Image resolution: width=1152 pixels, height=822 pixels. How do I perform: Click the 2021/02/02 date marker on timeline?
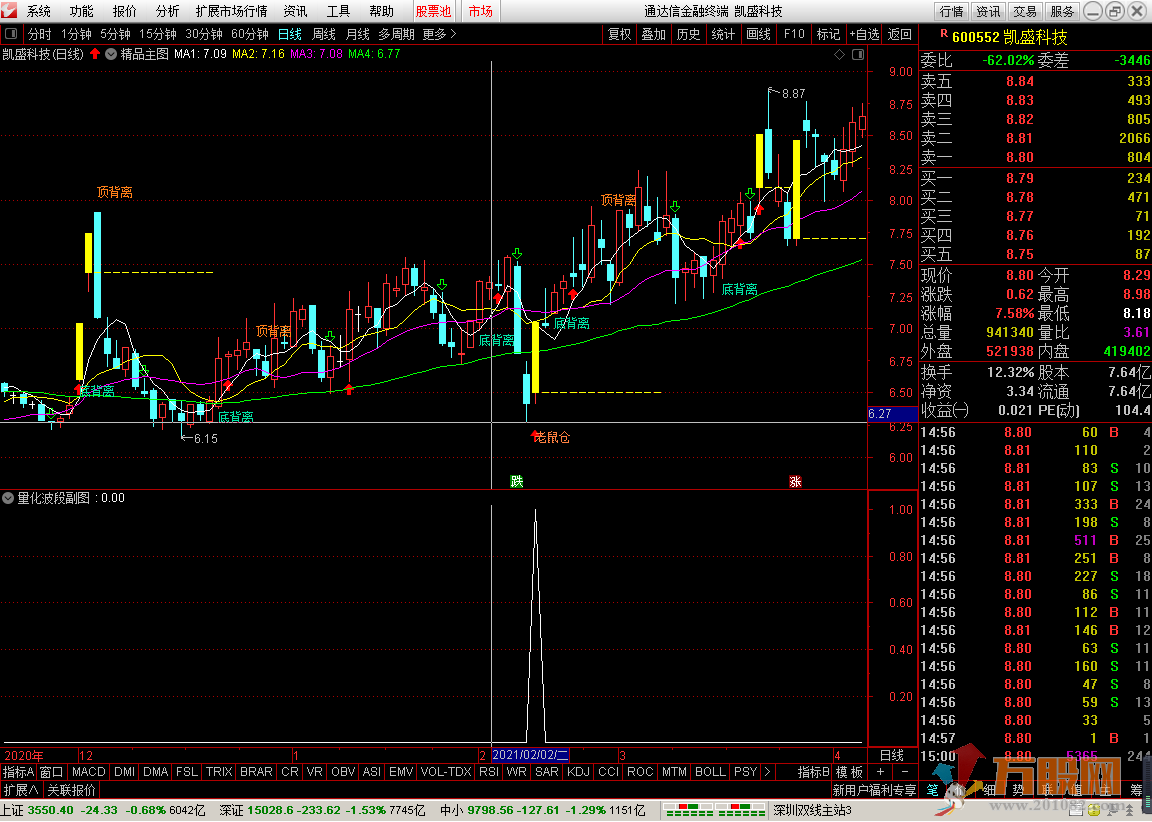530,755
